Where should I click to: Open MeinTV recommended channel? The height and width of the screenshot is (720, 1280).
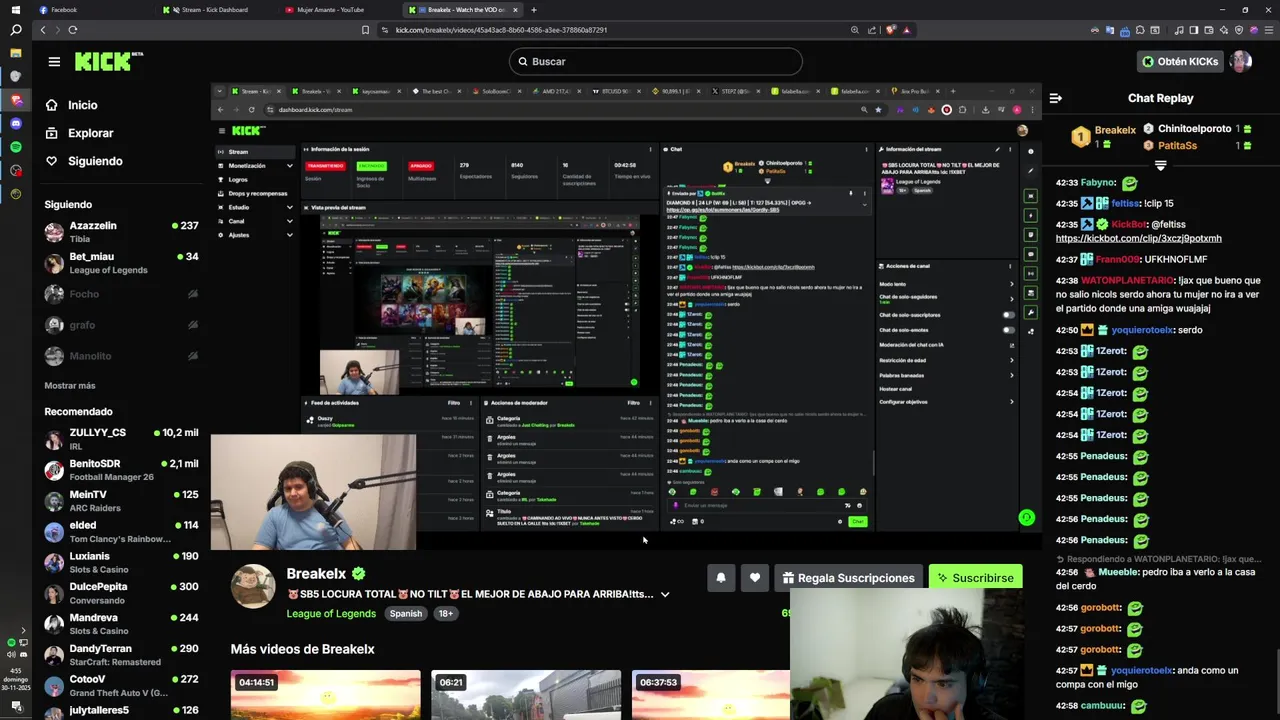(122, 501)
